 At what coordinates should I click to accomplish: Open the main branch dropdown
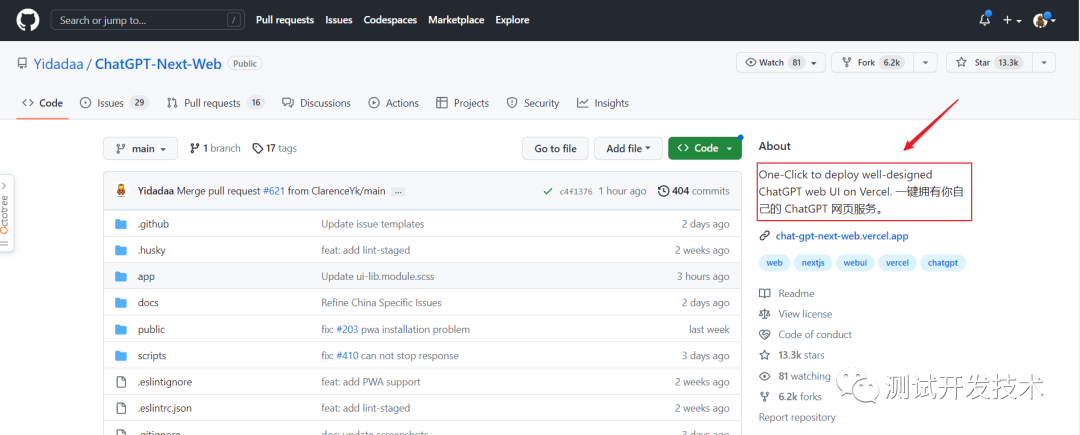click(141, 148)
